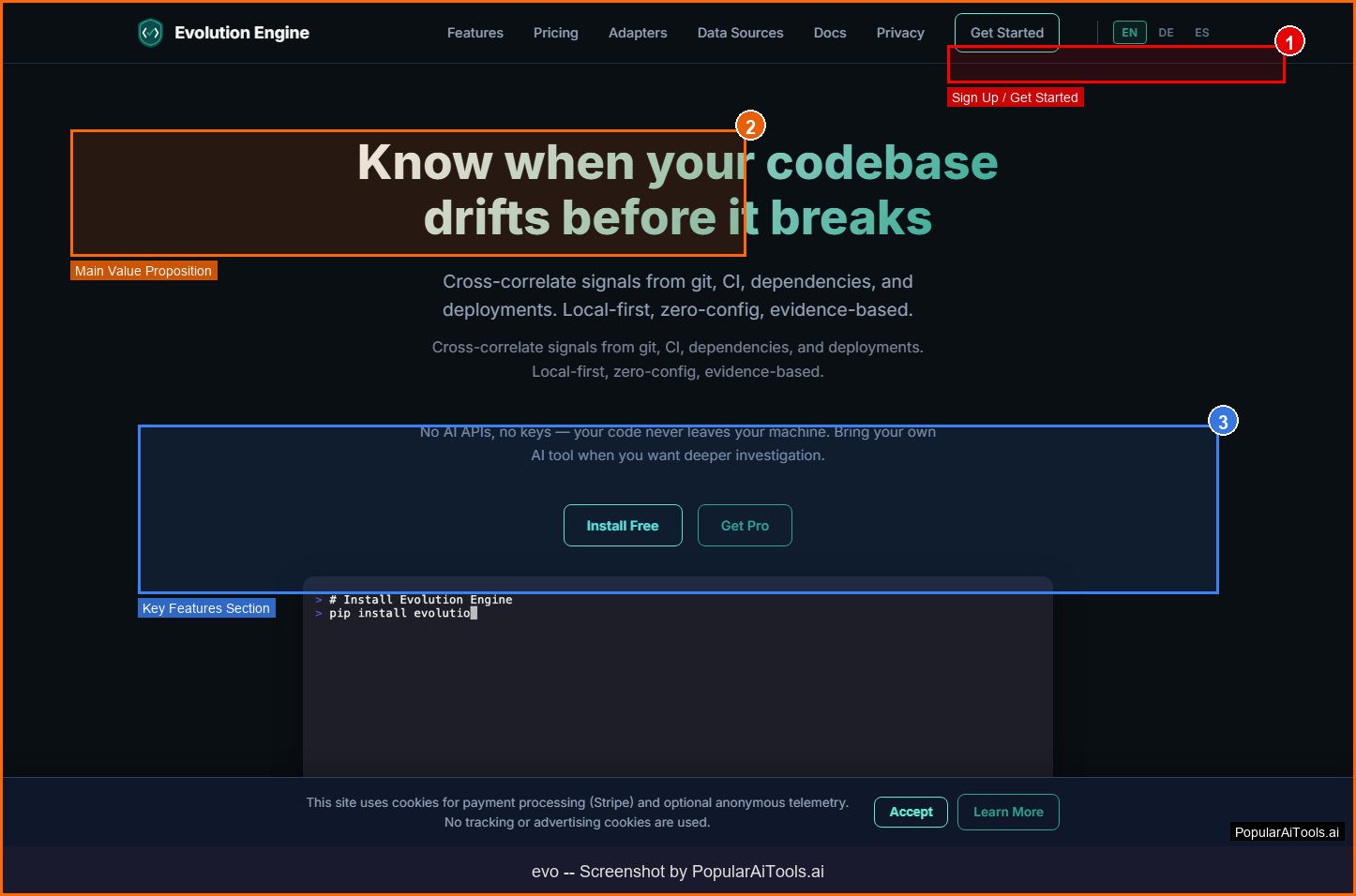Open the Adapters nav item
Image resolution: width=1356 pixels, height=896 pixels.
click(x=638, y=33)
